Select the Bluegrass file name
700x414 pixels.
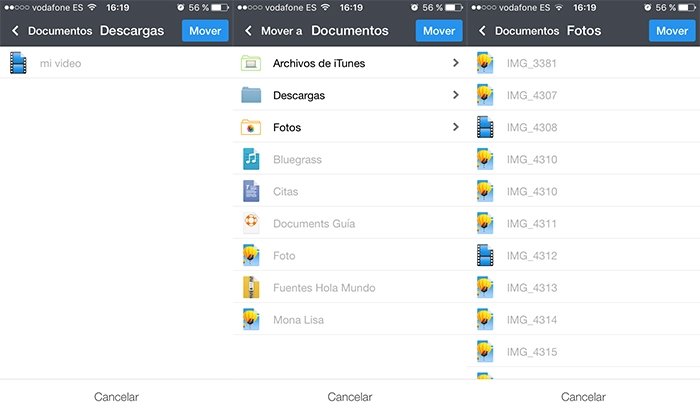pos(297,159)
